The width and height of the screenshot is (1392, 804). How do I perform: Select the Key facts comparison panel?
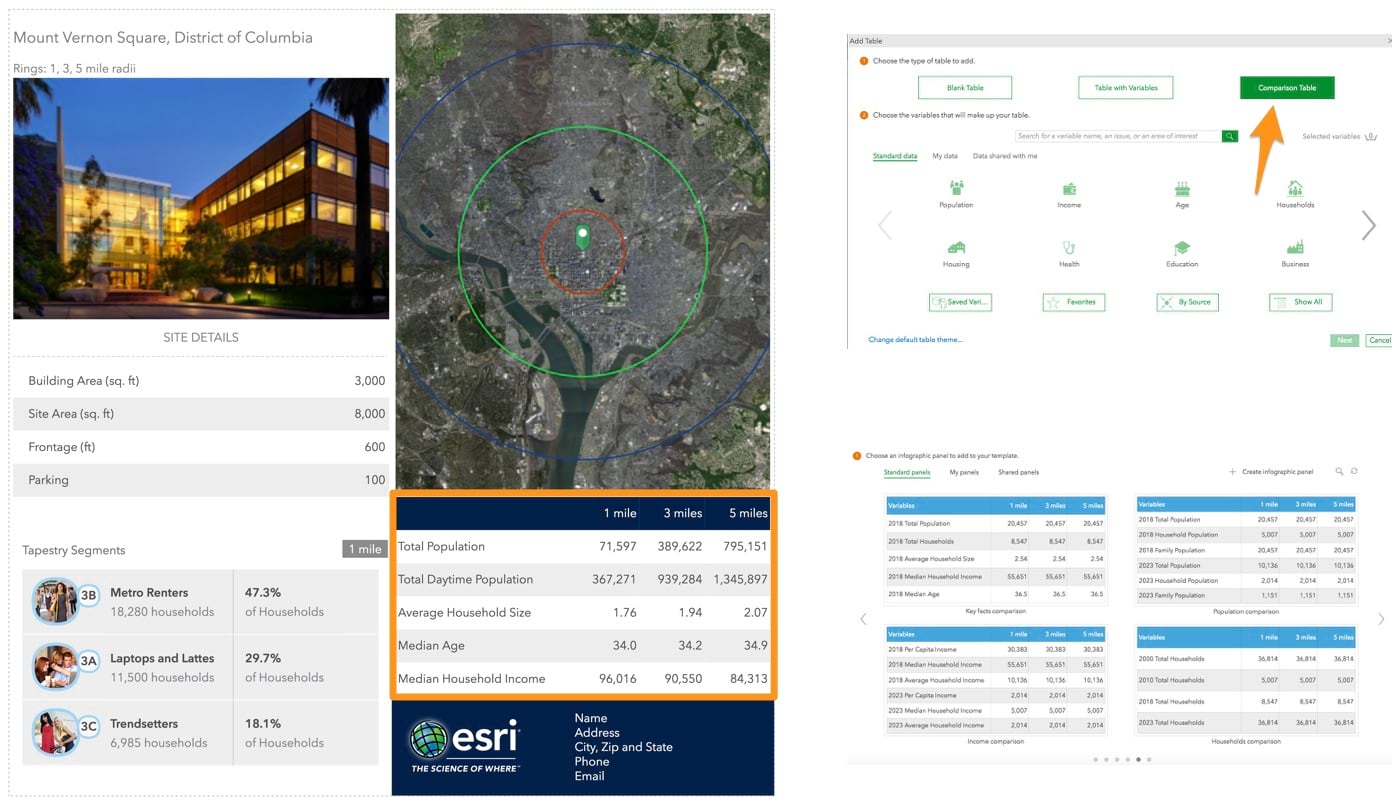pyautogui.click(x=995, y=551)
